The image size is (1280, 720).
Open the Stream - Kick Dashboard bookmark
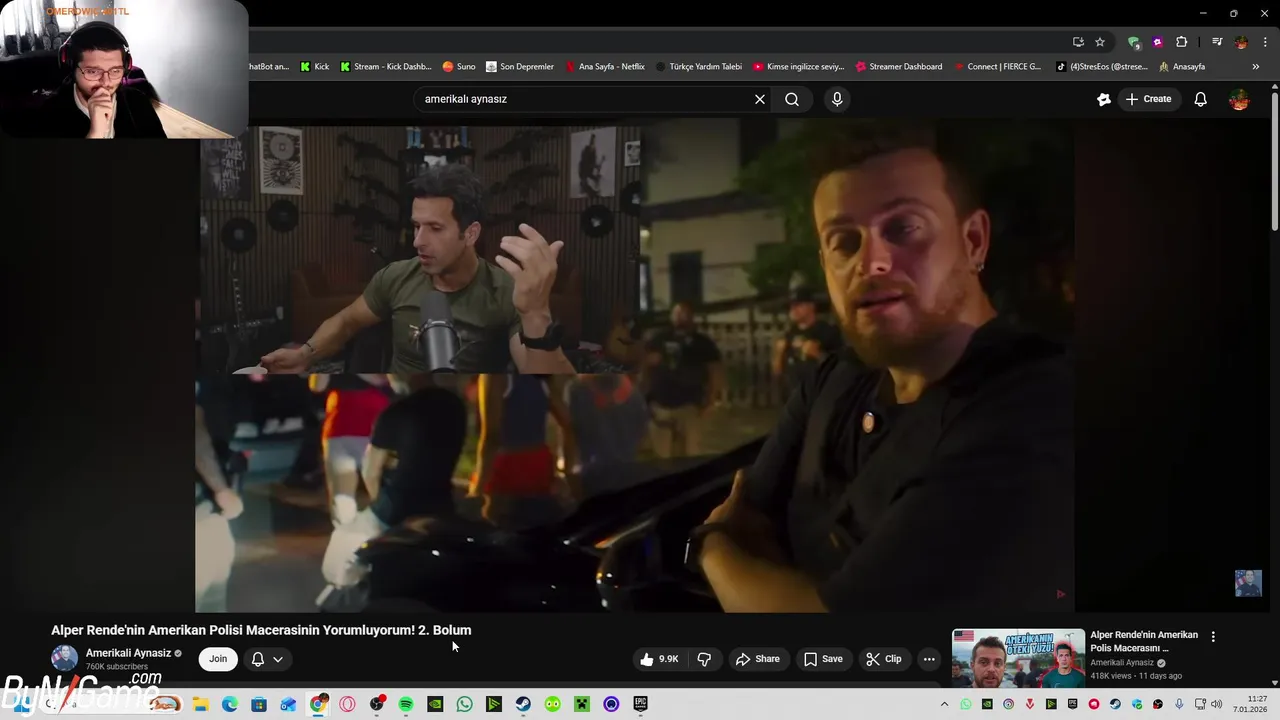click(385, 67)
